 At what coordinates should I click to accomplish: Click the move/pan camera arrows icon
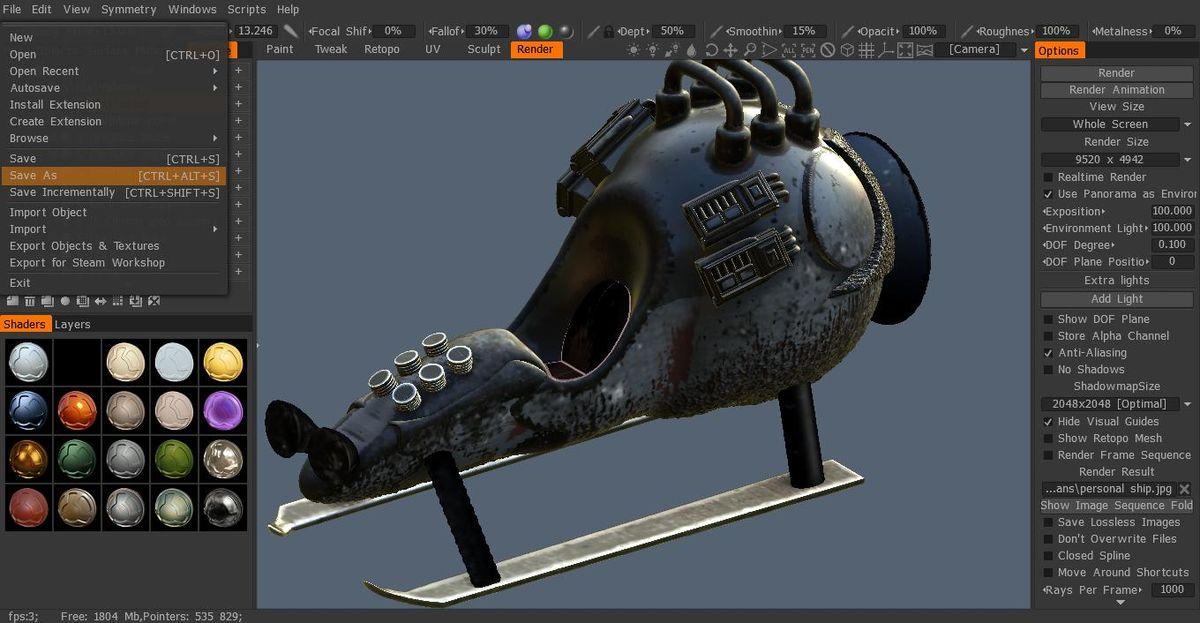pos(731,50)
